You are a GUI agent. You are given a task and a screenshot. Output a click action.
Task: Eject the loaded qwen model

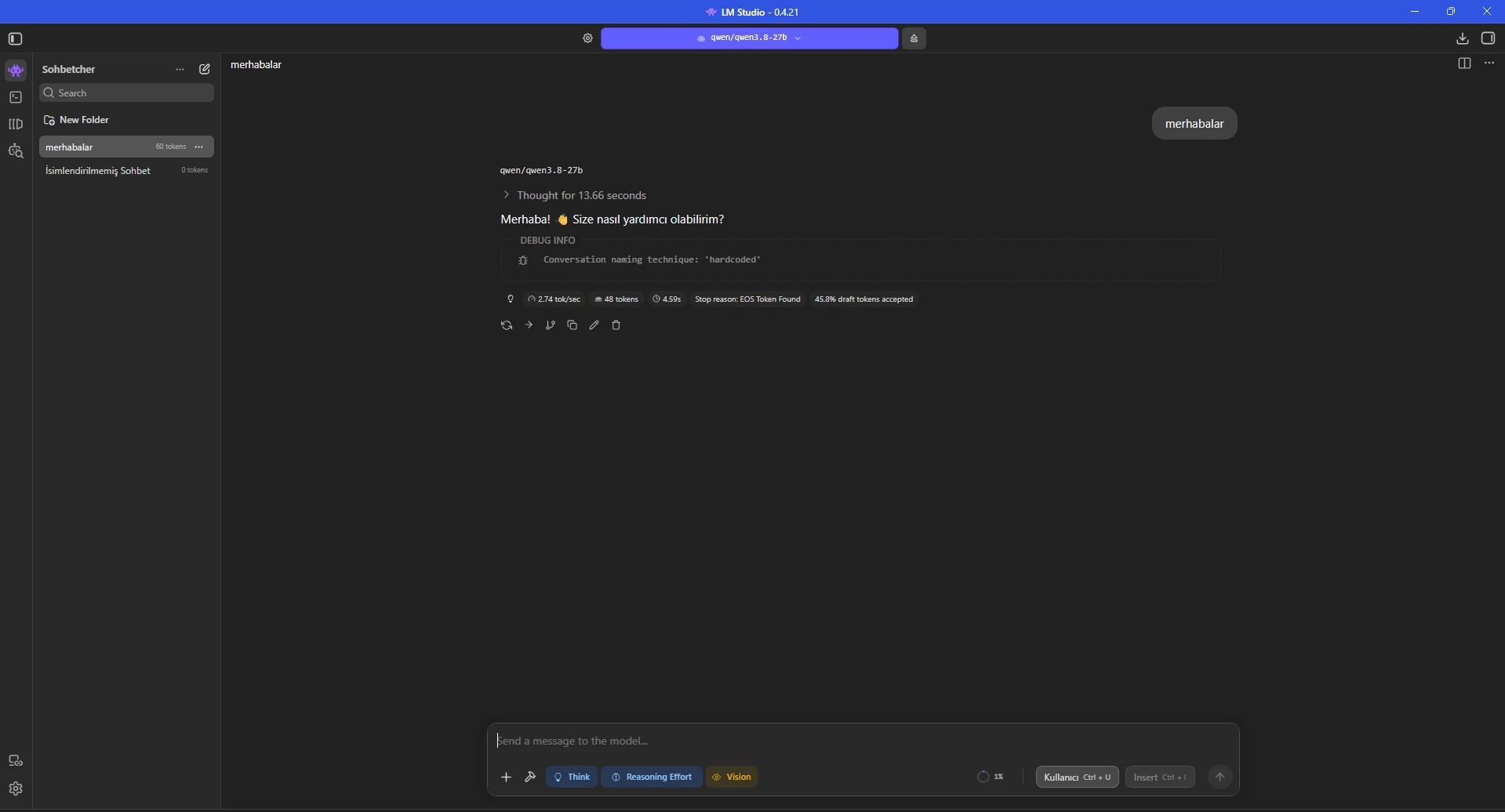tap(914, 38)
